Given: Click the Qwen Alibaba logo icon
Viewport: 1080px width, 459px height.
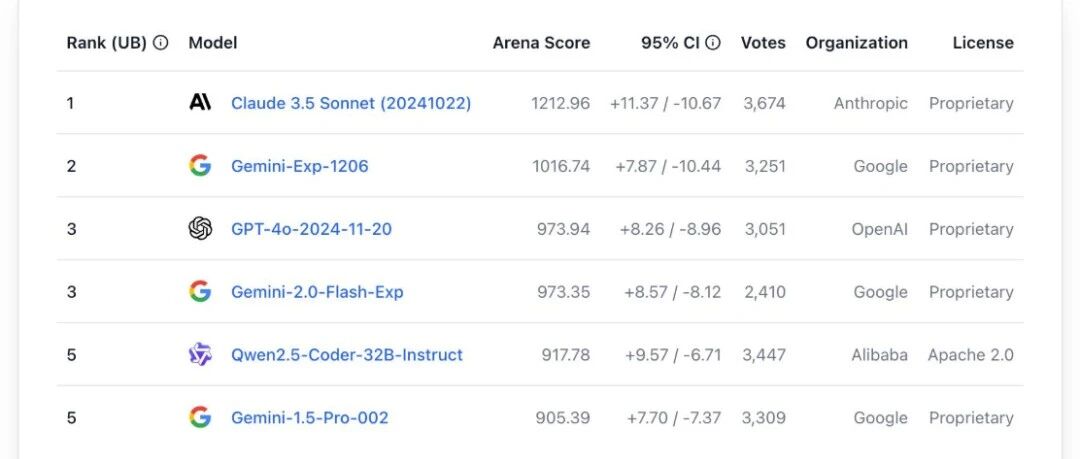Looking at the screenshot, I should click(200, 354).
